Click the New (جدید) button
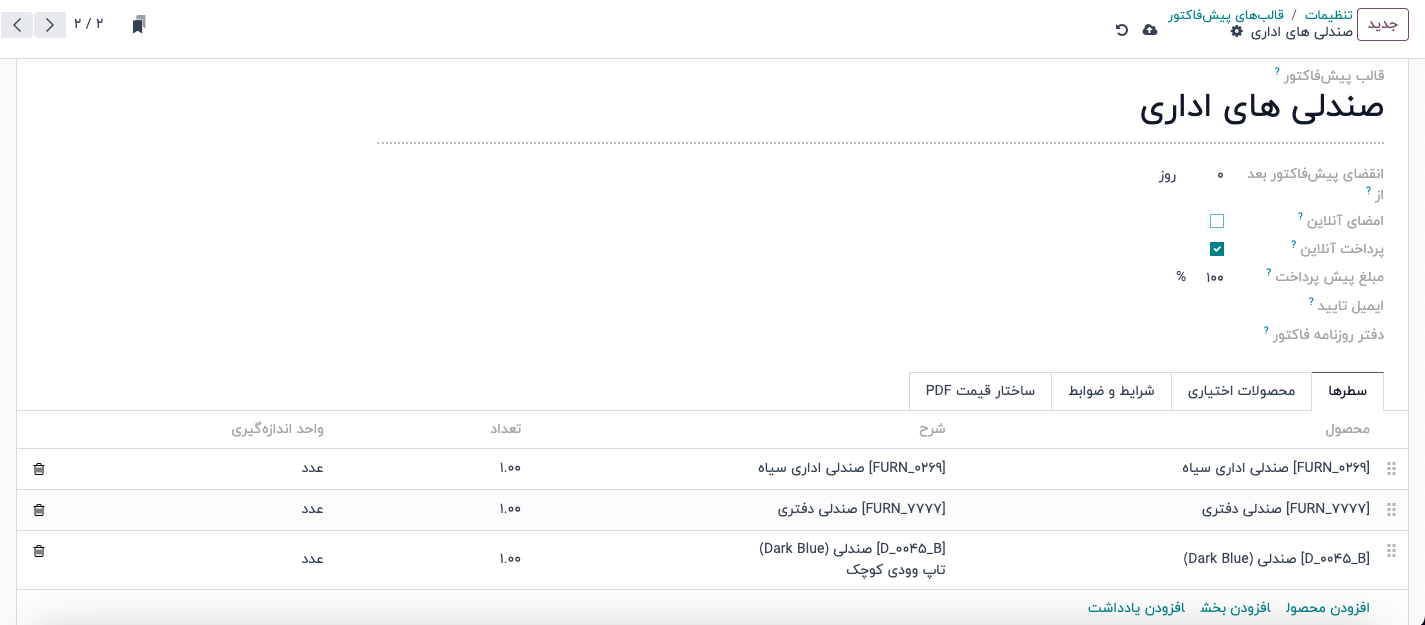 tap(1382, 24)
